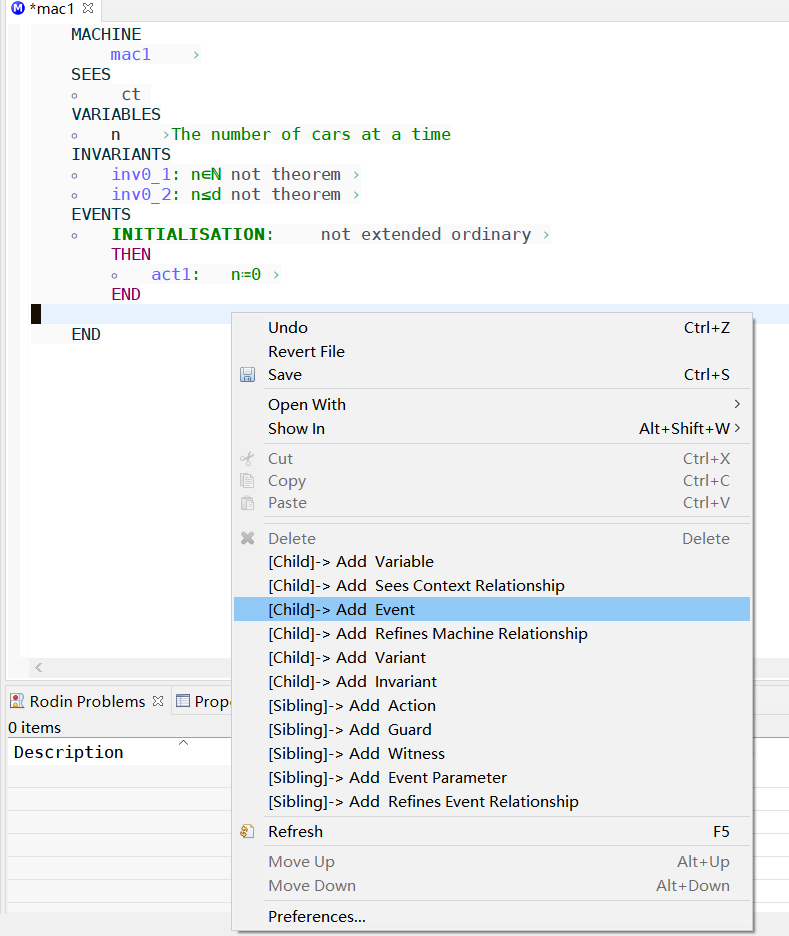
Task: Select the bullet handle before inv0_1
Action: [x=75, y=176]
